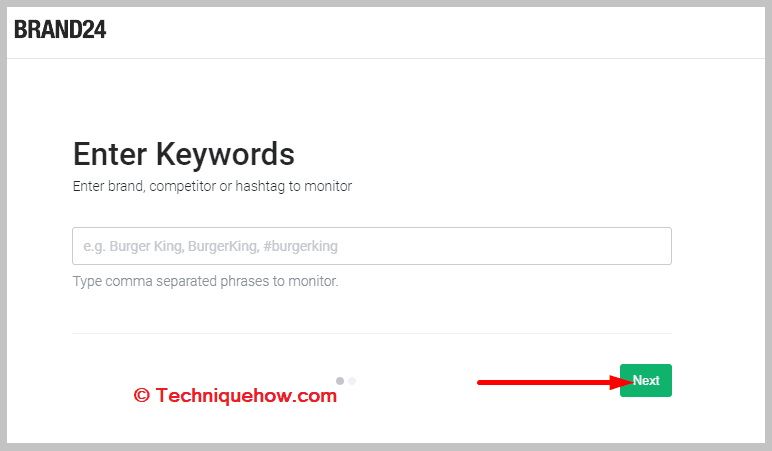772x451 pixels.
Task: Open the Techniquehow.com watermark link
Action: coord(235,395)
